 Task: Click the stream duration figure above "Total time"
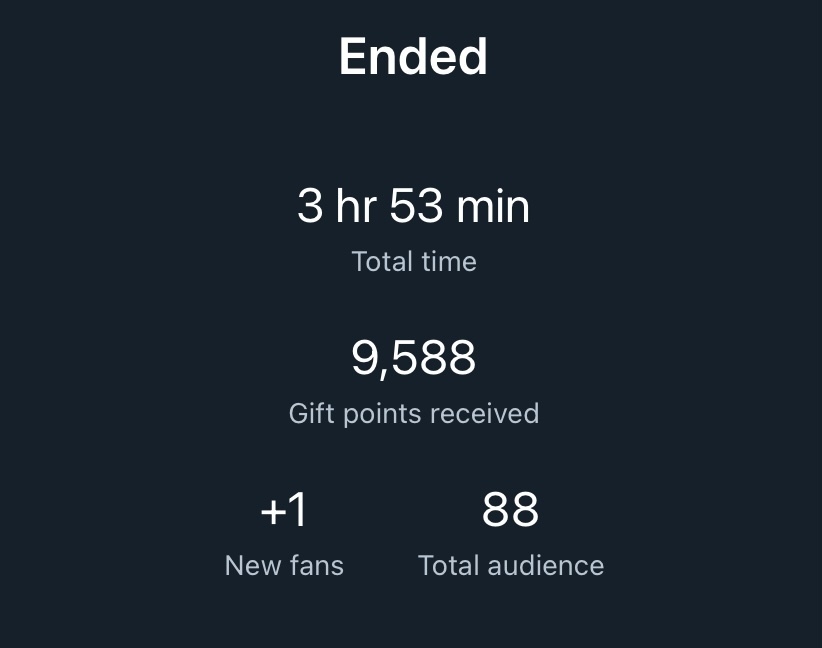click(413, 207)
